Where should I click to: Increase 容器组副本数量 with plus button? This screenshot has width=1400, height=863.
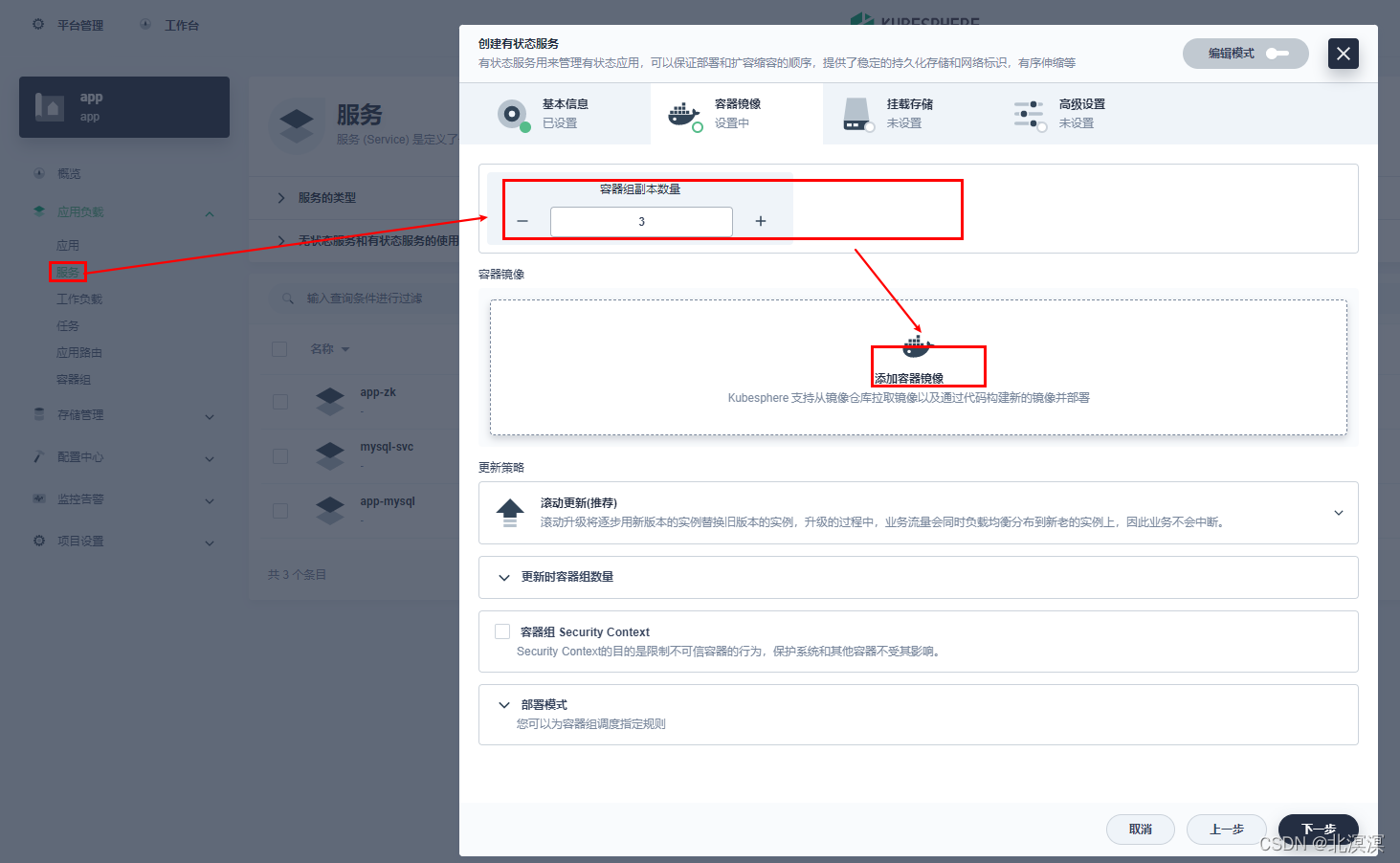761,221
